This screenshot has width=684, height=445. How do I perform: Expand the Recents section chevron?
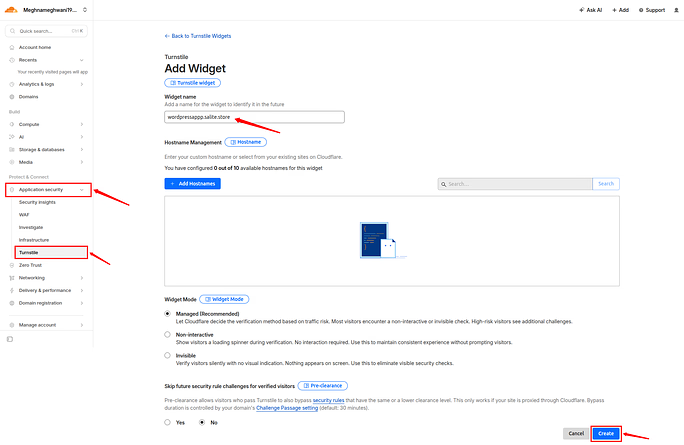[82, 60]
